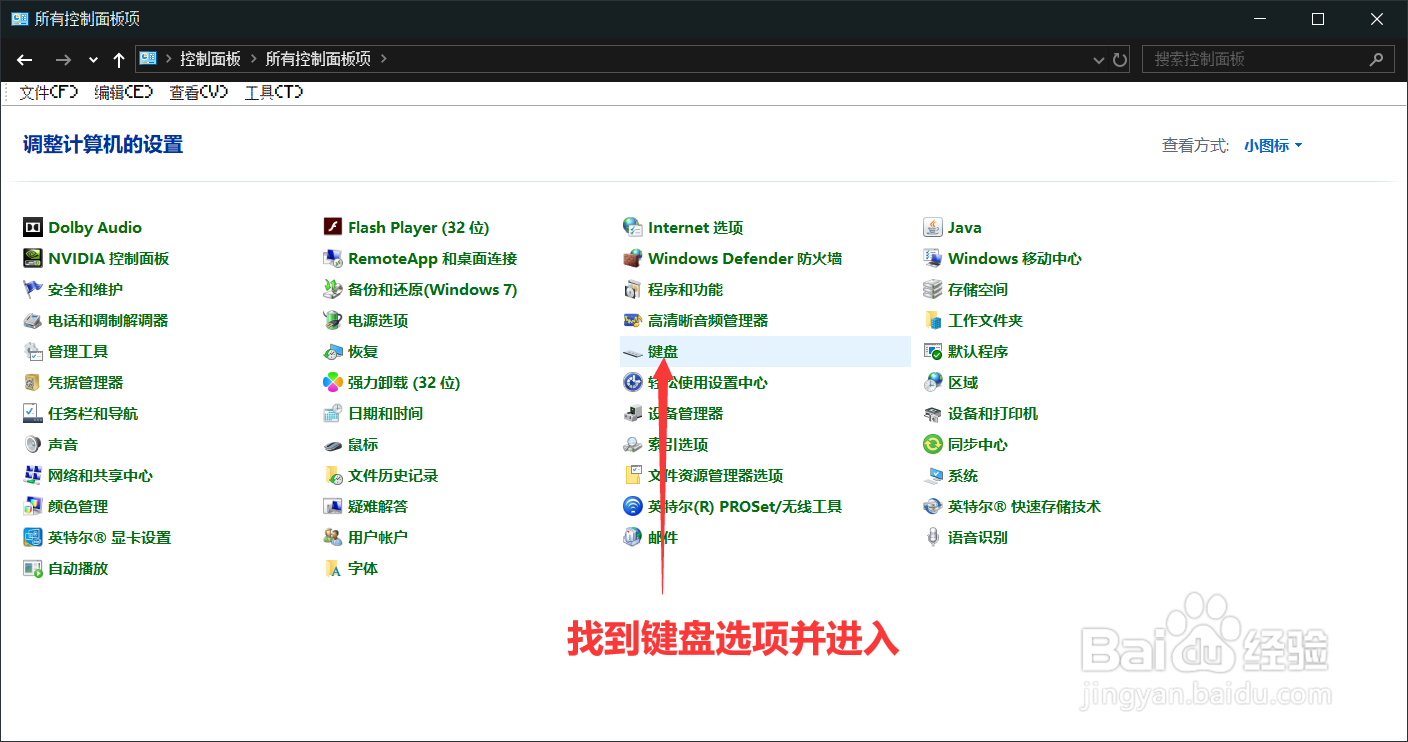Open 工作文件夹 link

click(985, 320)
